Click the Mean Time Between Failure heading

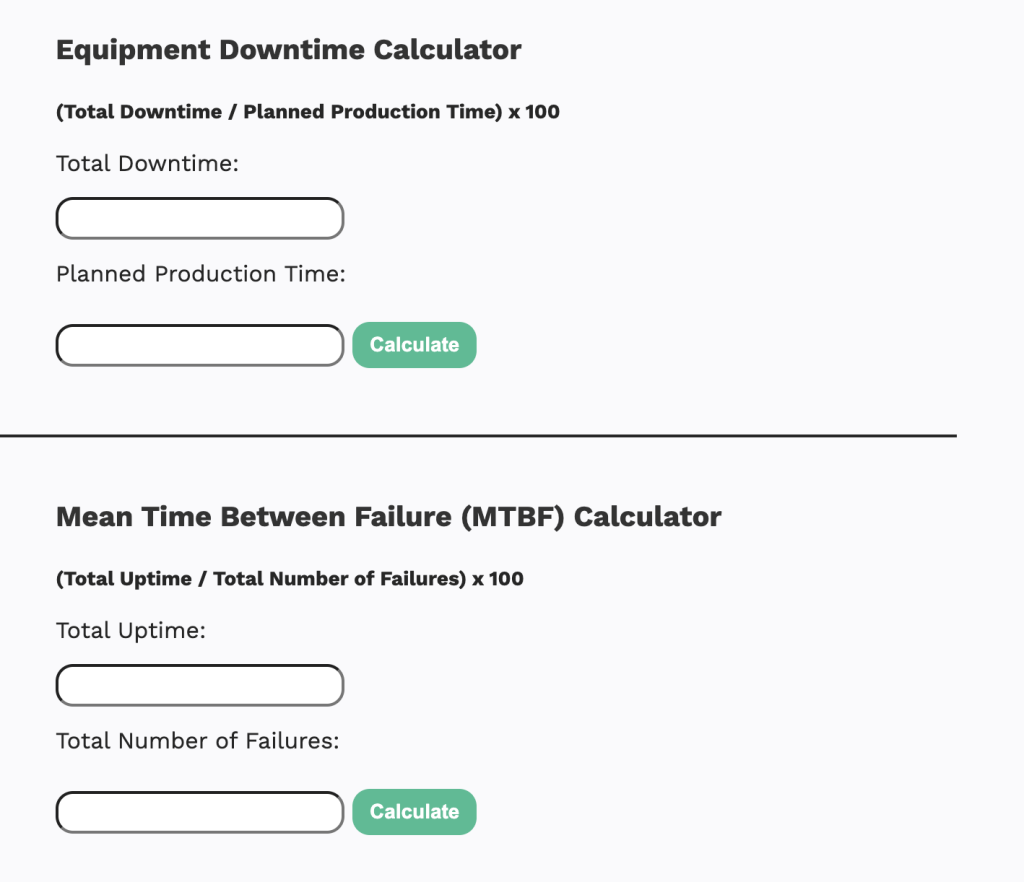pos(388,517)
